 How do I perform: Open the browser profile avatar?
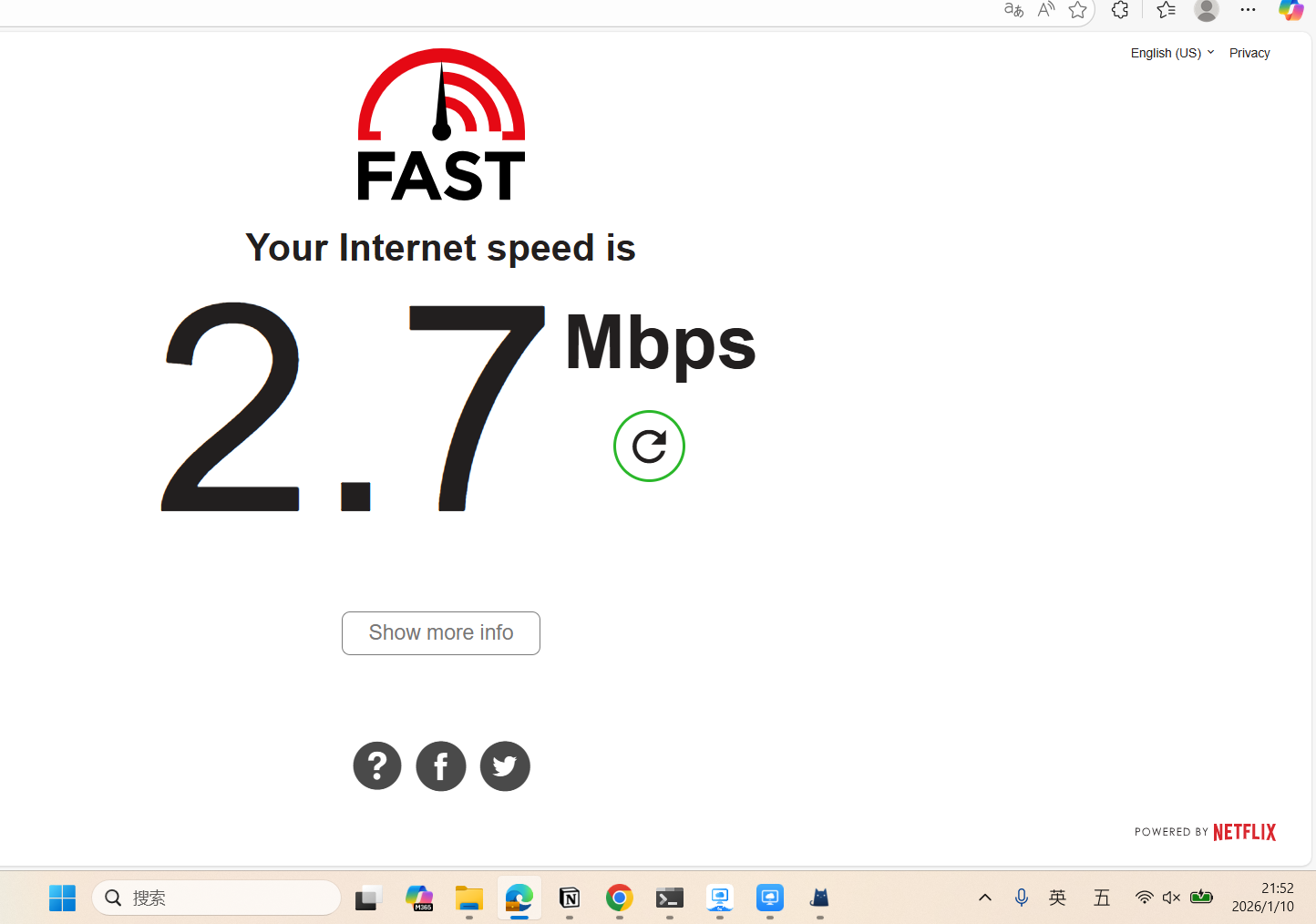click(x=1207, y=10)
